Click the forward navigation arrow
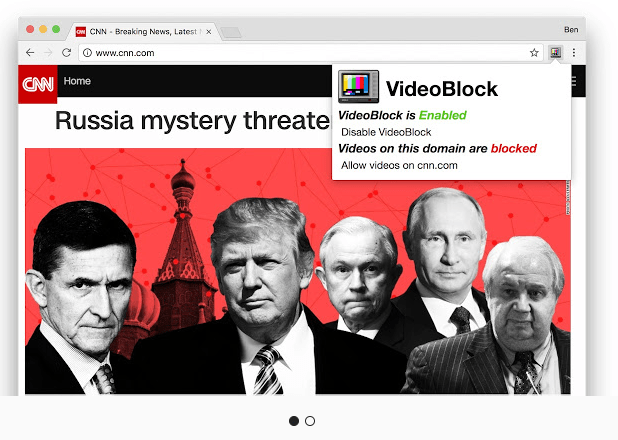This screenshot has width=618, height=440. click(48, 52)
